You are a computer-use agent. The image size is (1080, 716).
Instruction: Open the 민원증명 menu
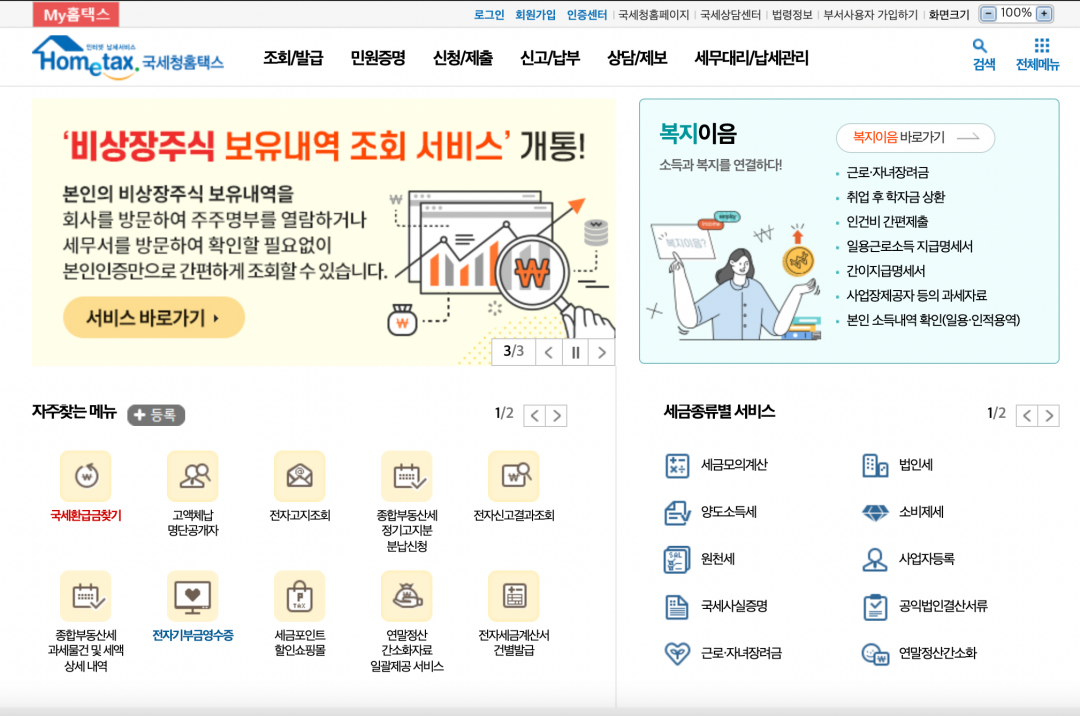pyautogui.click(x=377, y=58)
